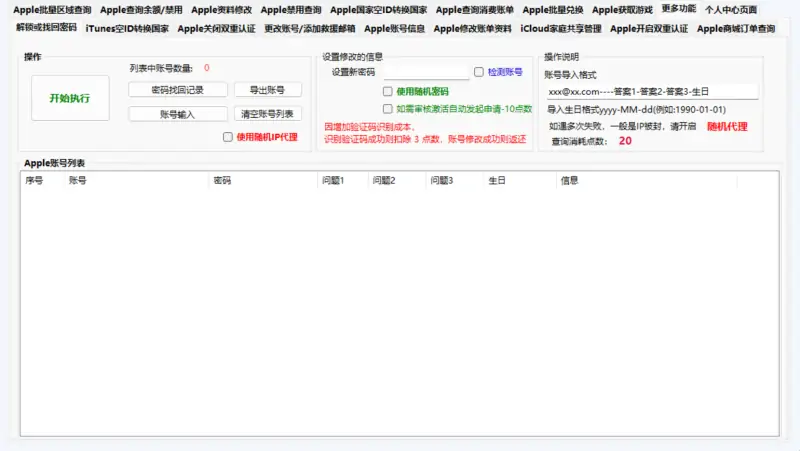Click the green 开始执行 button

pos(69,98)
